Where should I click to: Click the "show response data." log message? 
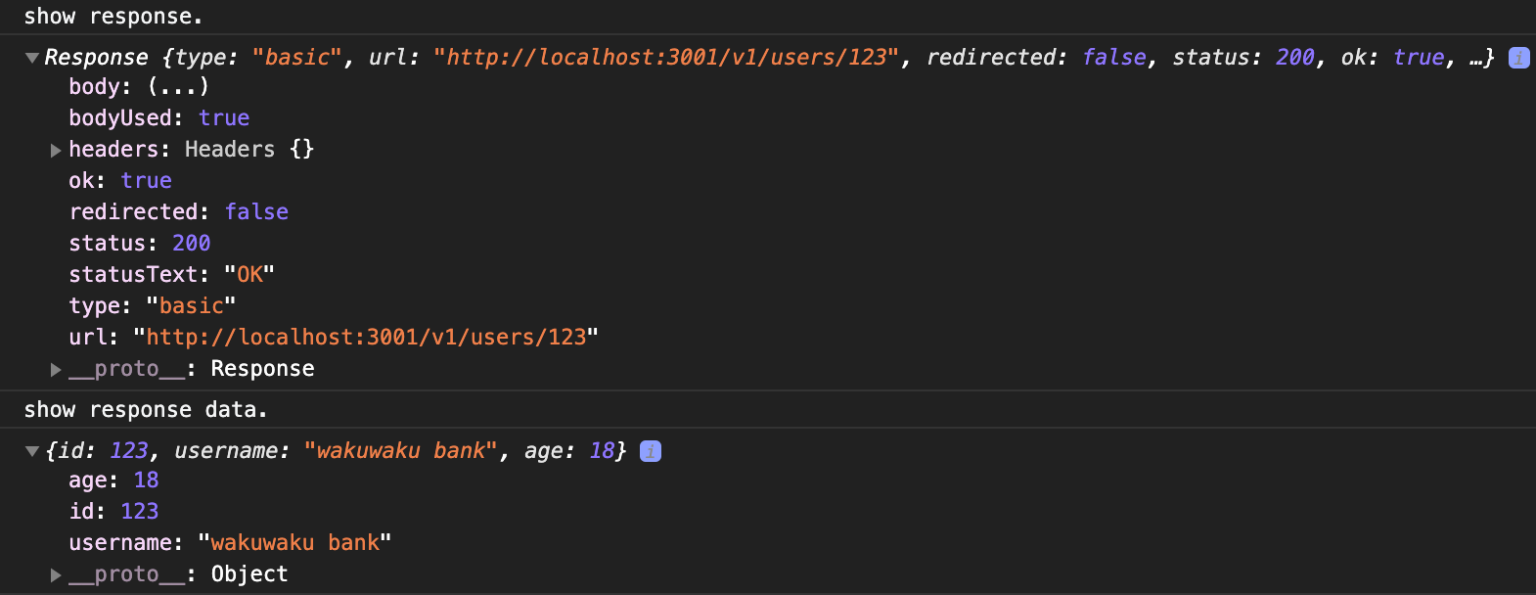[x=146, y=410]
